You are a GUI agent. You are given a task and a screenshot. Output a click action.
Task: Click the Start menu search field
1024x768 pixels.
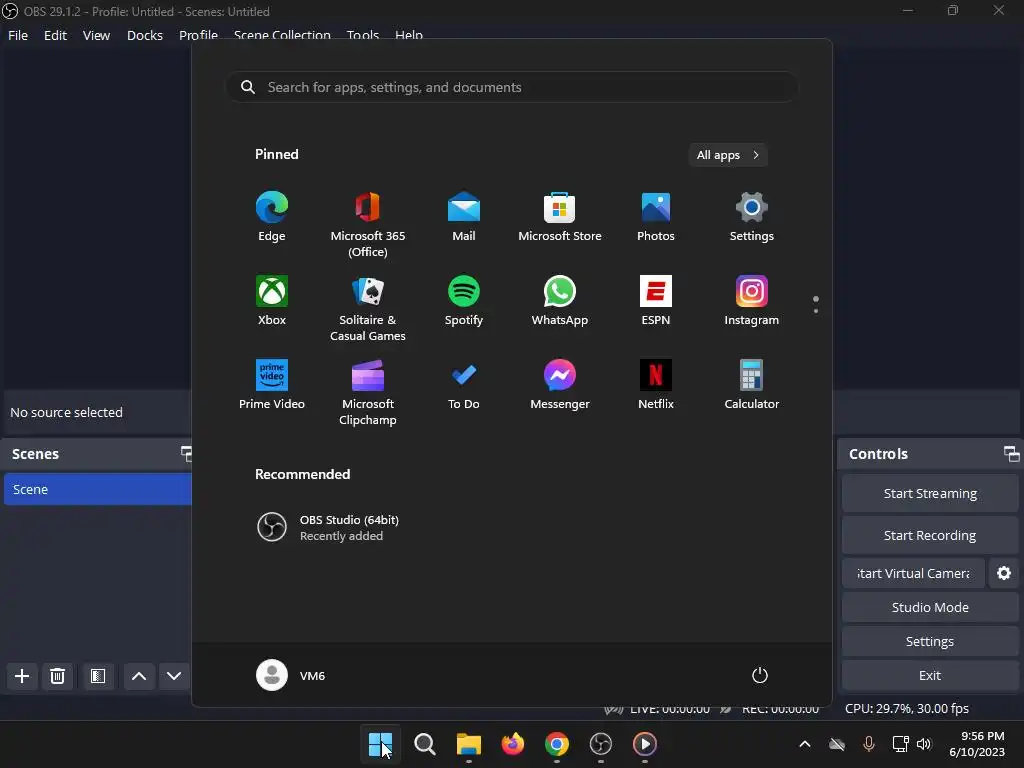pos(512,87)
